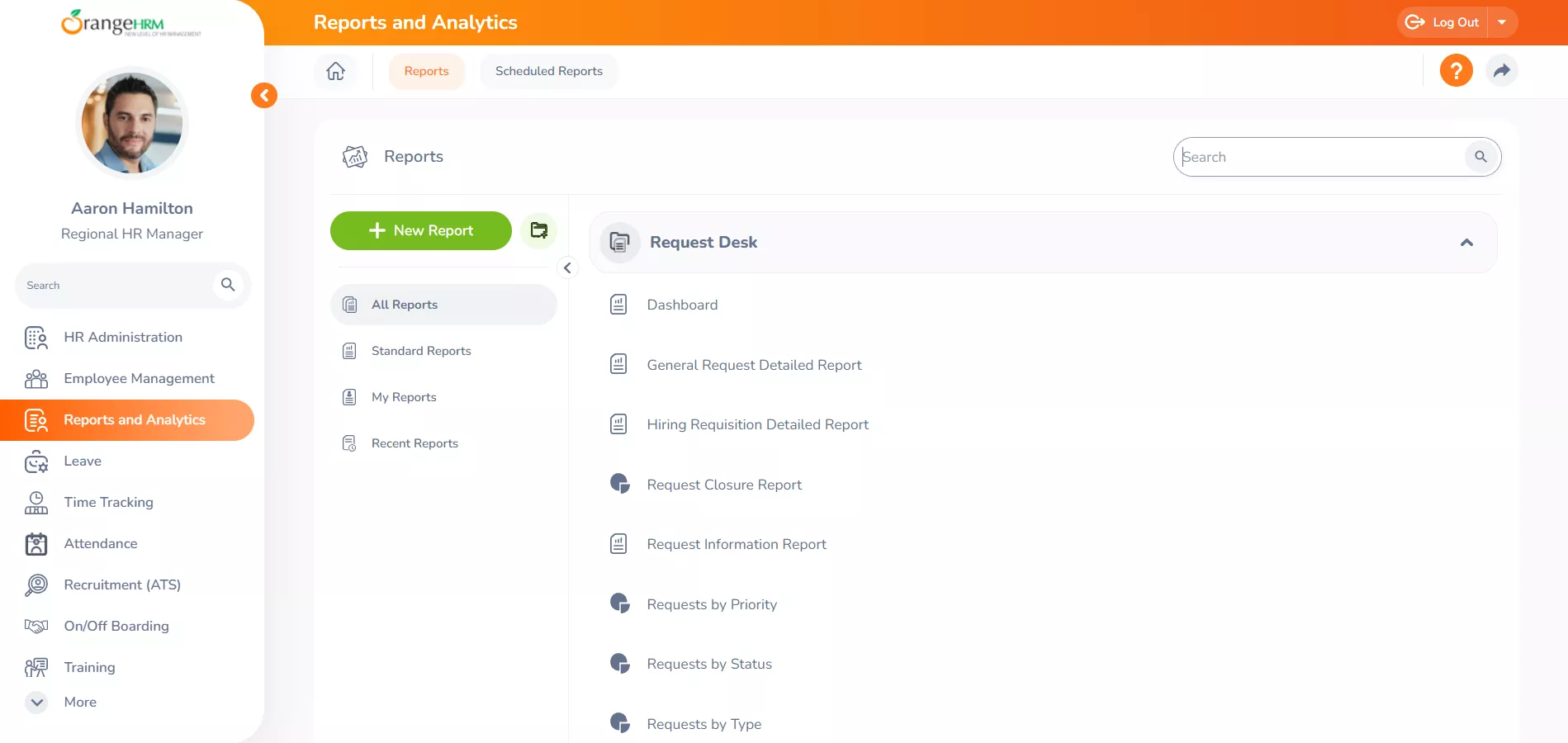Click the Request Desk folder icon
The height and width of the screenshot is (743, 1568).
[x=619, y=243]
